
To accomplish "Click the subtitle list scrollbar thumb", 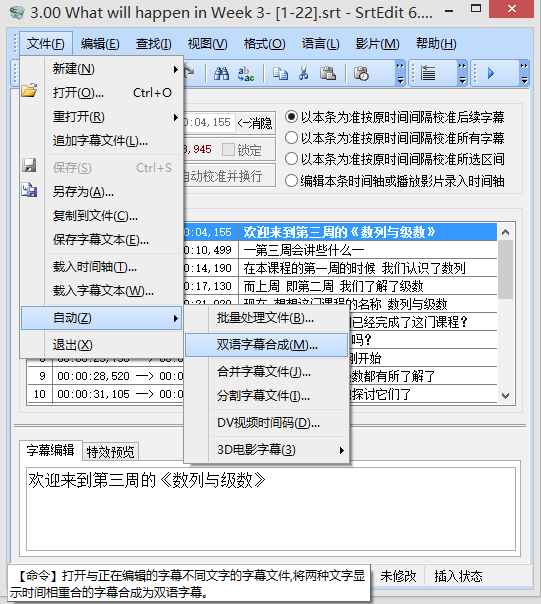I will pyautogui.click(x=506, y=270).
